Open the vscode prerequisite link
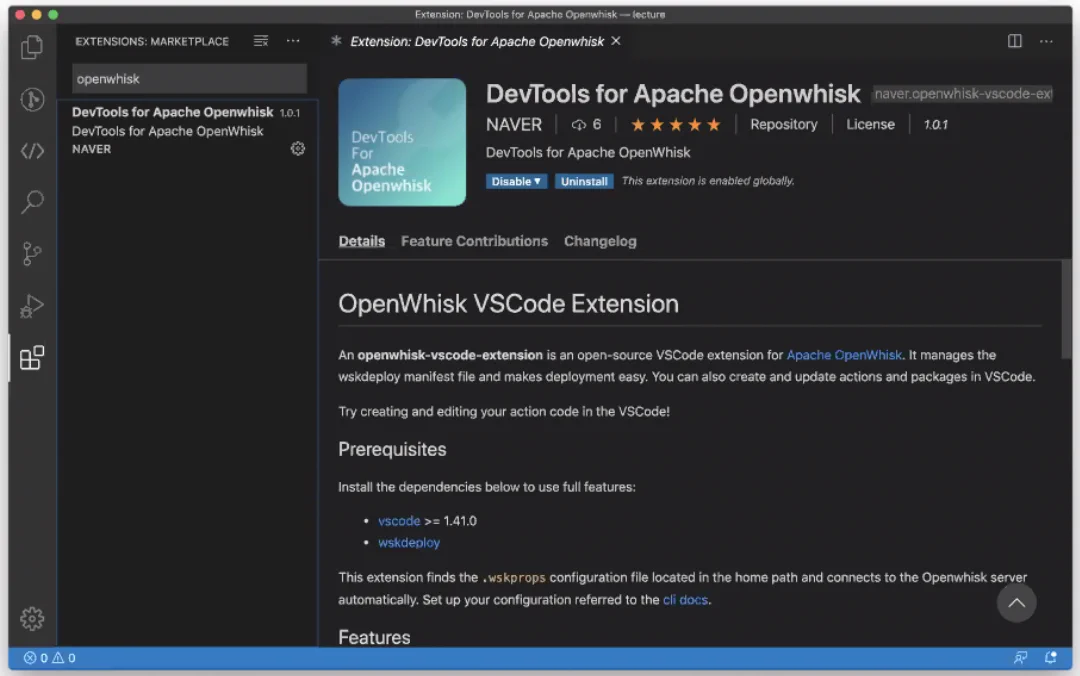 (399, 521)
